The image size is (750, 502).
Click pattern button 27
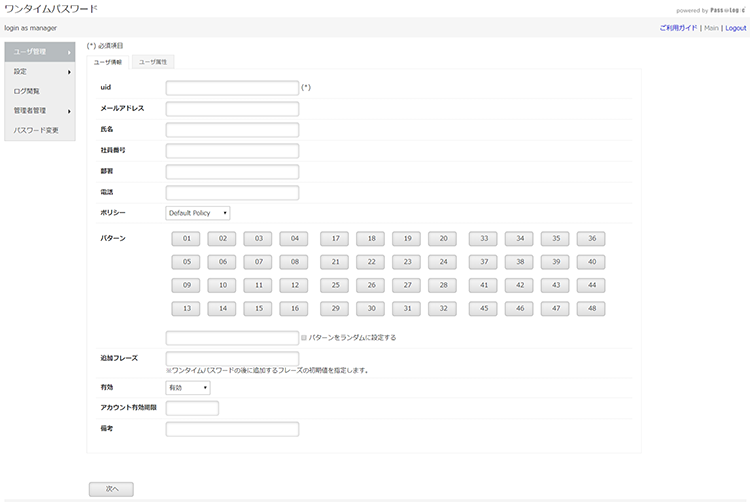[407, 285]
